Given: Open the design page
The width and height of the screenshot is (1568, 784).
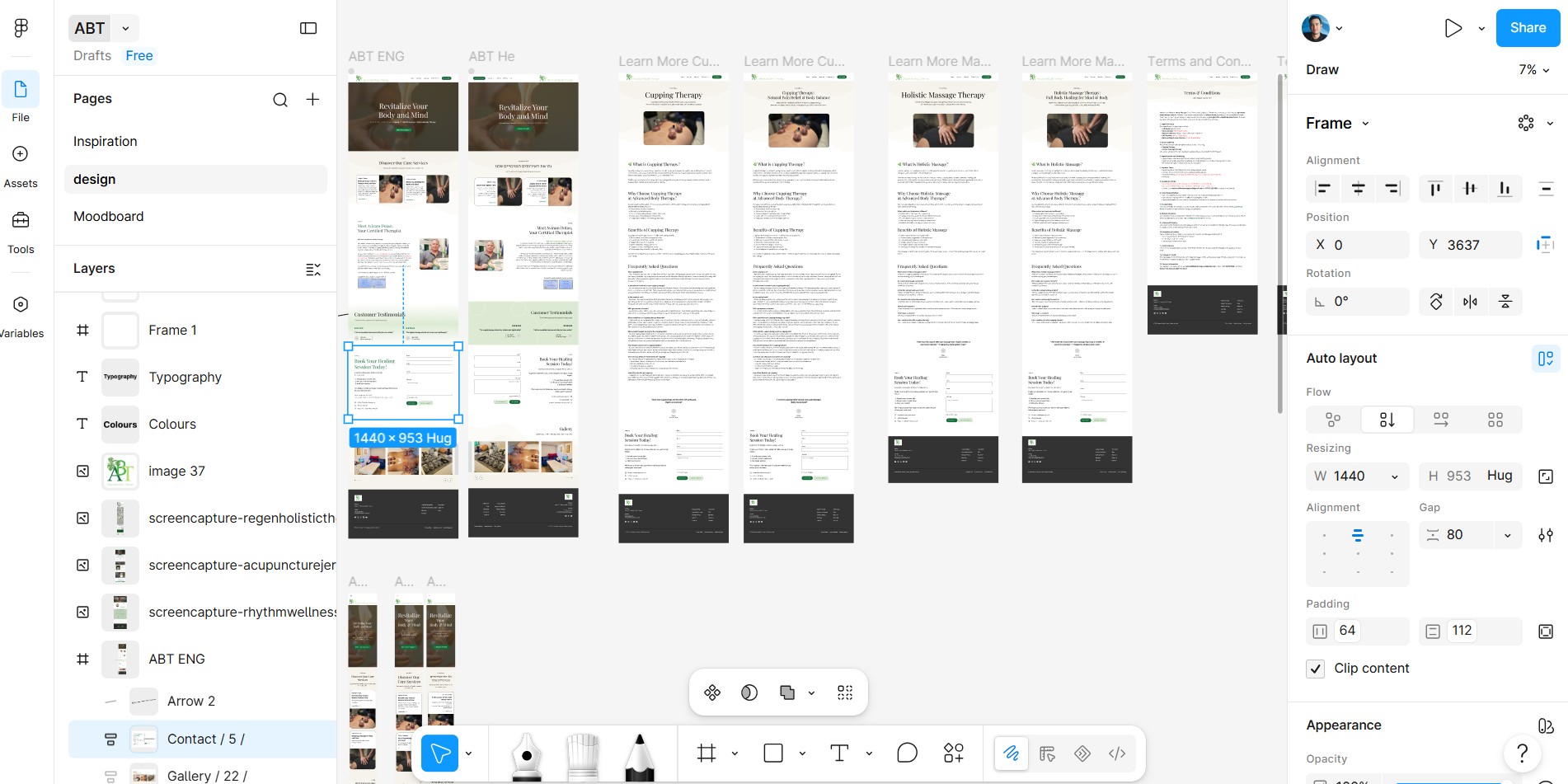Looking at the screenshot, I should (x=195, y=180).
